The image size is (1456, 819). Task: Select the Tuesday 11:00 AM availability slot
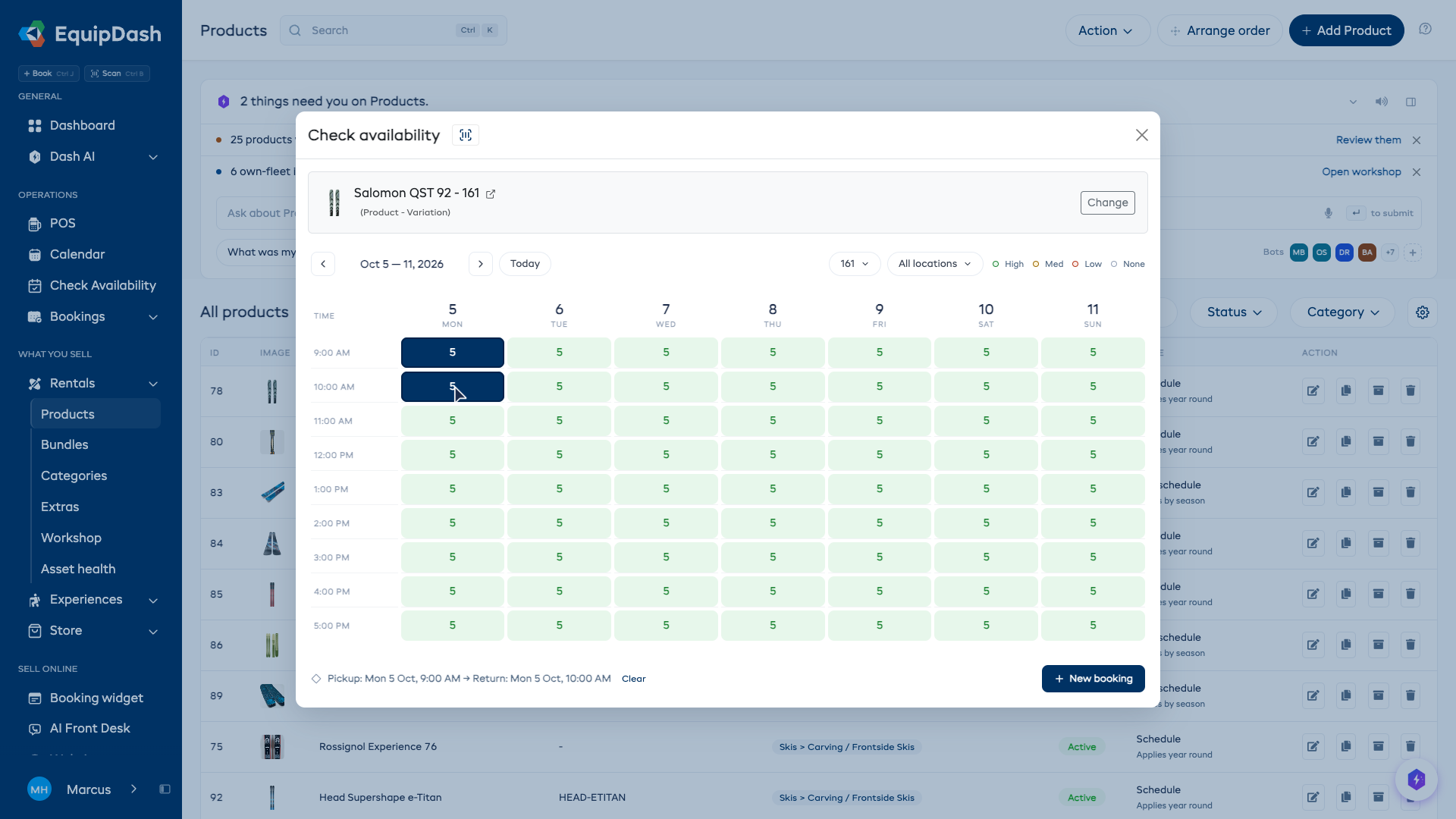coord(559,421)
